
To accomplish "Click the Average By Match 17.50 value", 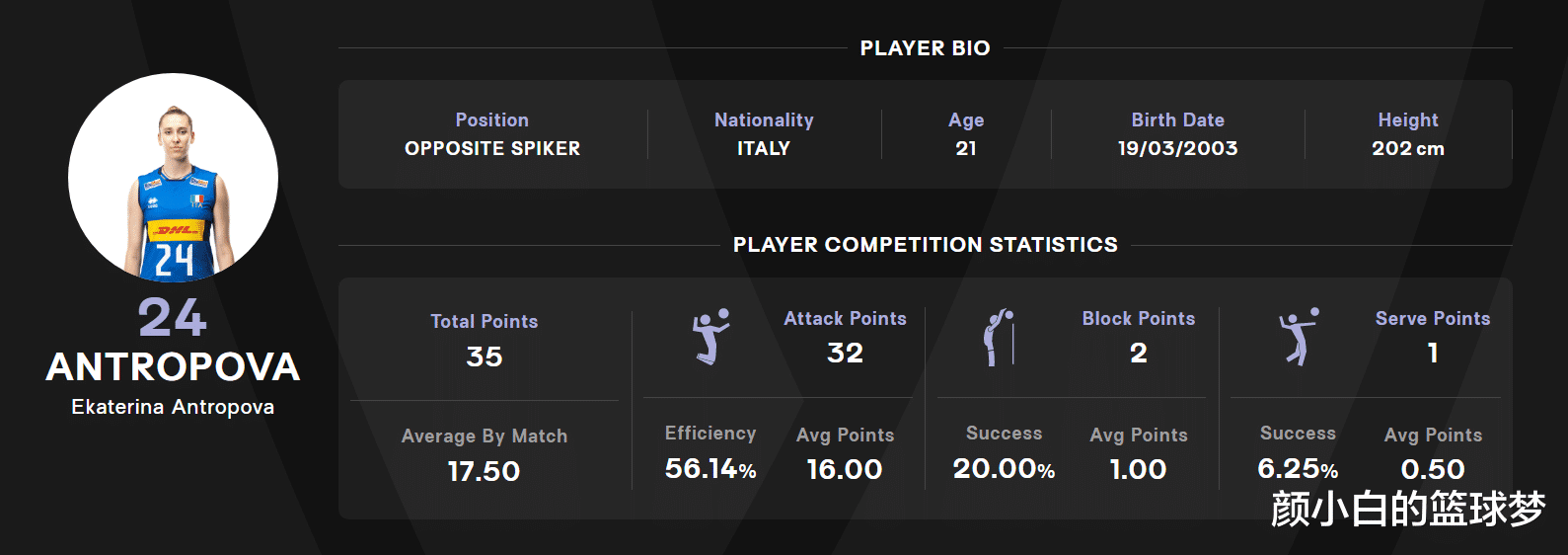I will [x=484, y=470].
